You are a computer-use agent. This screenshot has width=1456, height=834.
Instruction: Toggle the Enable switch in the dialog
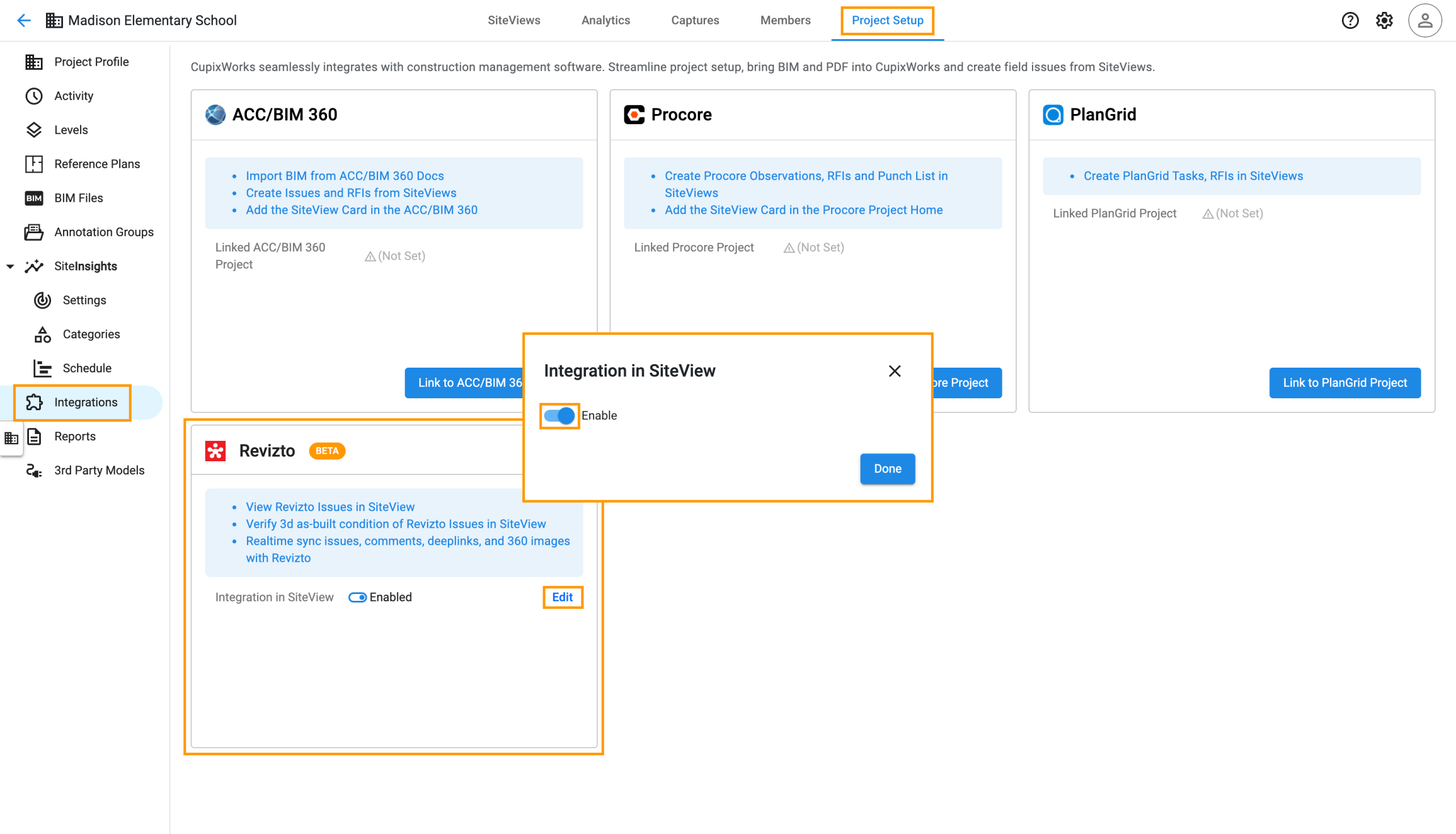click(559, 415)
